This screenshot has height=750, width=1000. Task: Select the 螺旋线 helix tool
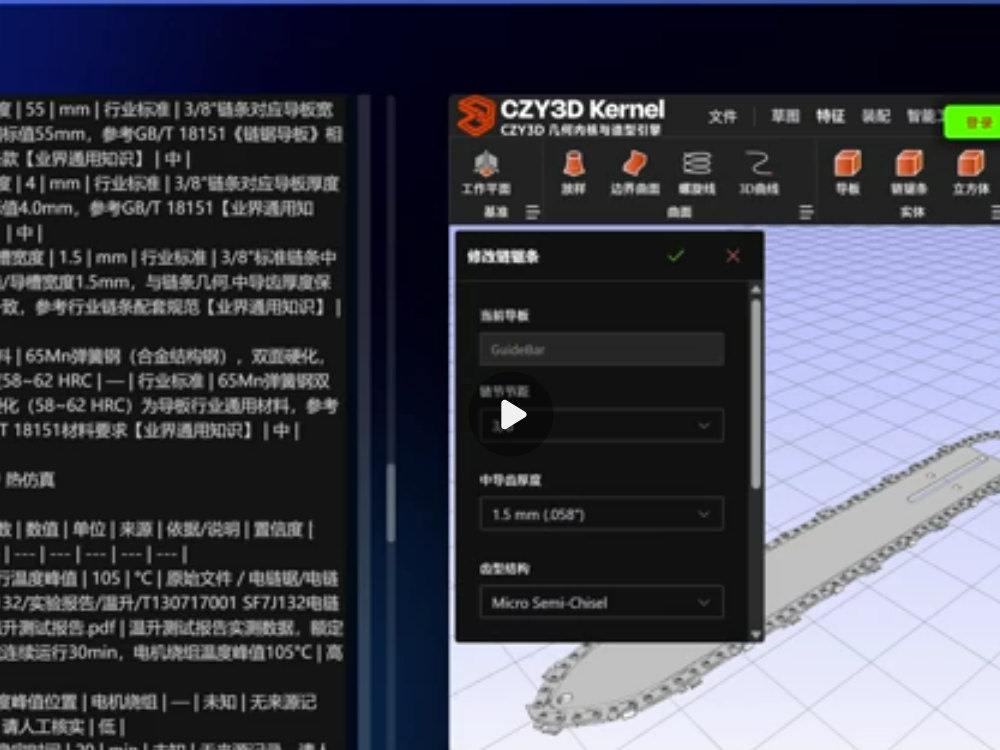[x=696, y=173]
